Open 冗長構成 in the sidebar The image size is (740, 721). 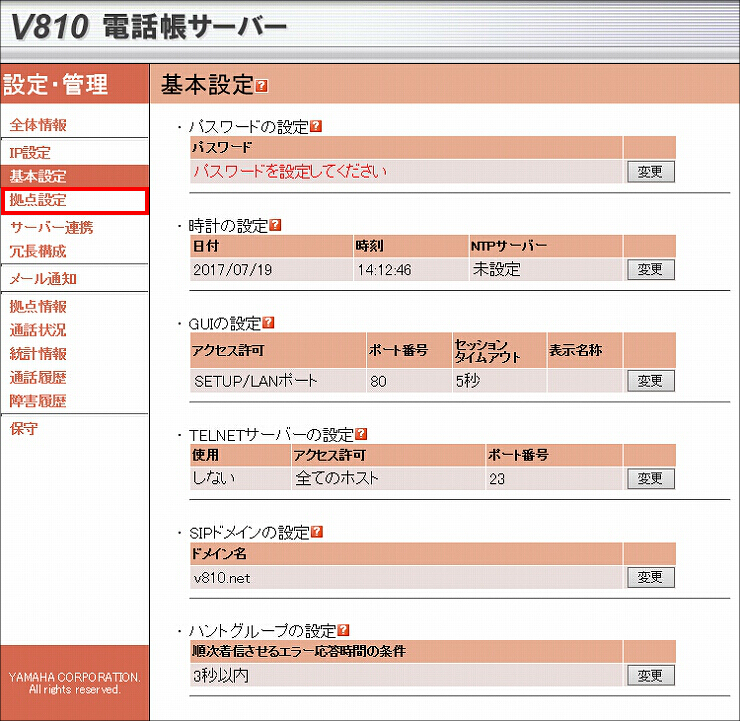point(38,251)
